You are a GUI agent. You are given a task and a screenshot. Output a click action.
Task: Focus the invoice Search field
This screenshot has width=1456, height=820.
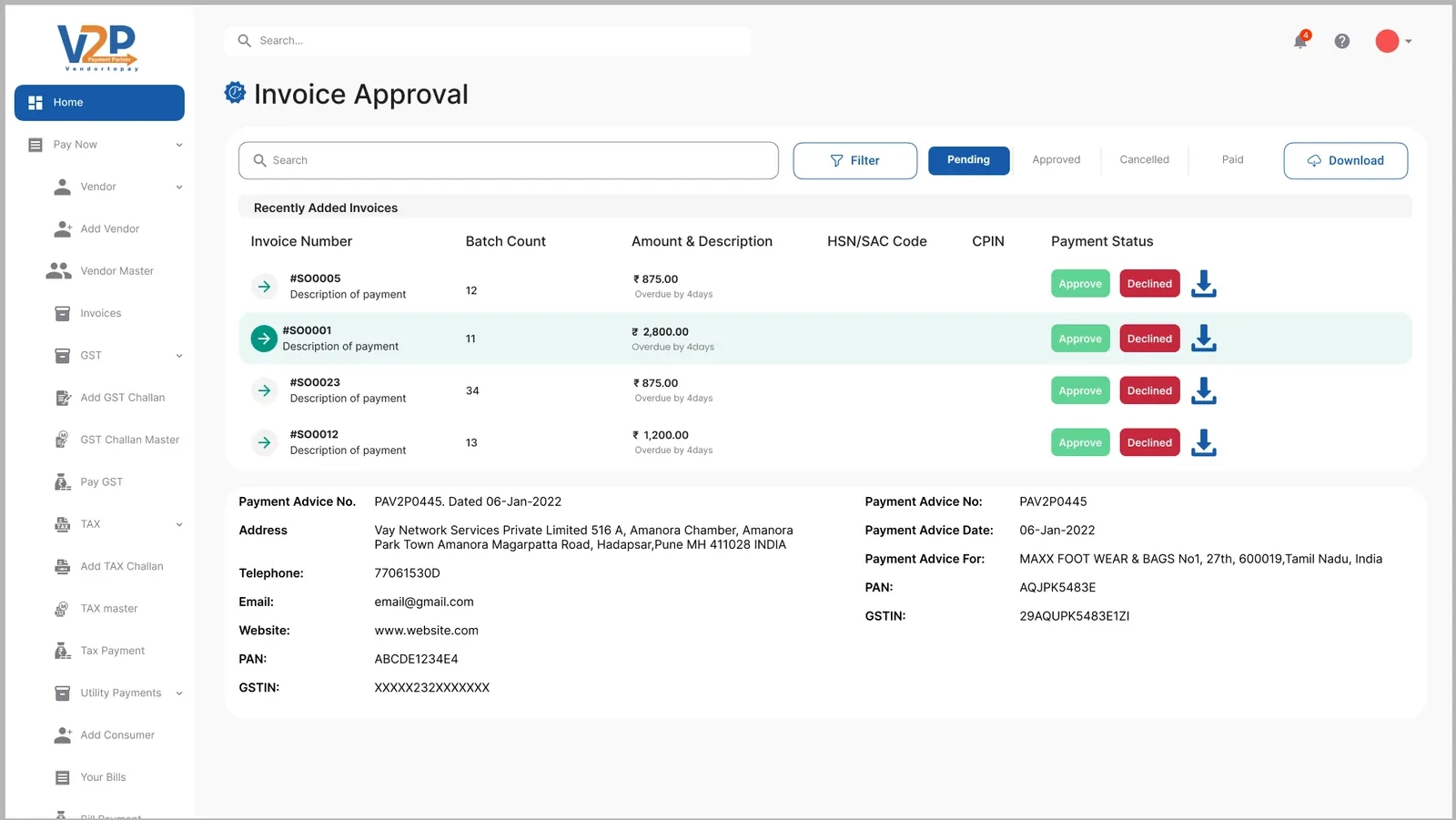tap(508, 160)
